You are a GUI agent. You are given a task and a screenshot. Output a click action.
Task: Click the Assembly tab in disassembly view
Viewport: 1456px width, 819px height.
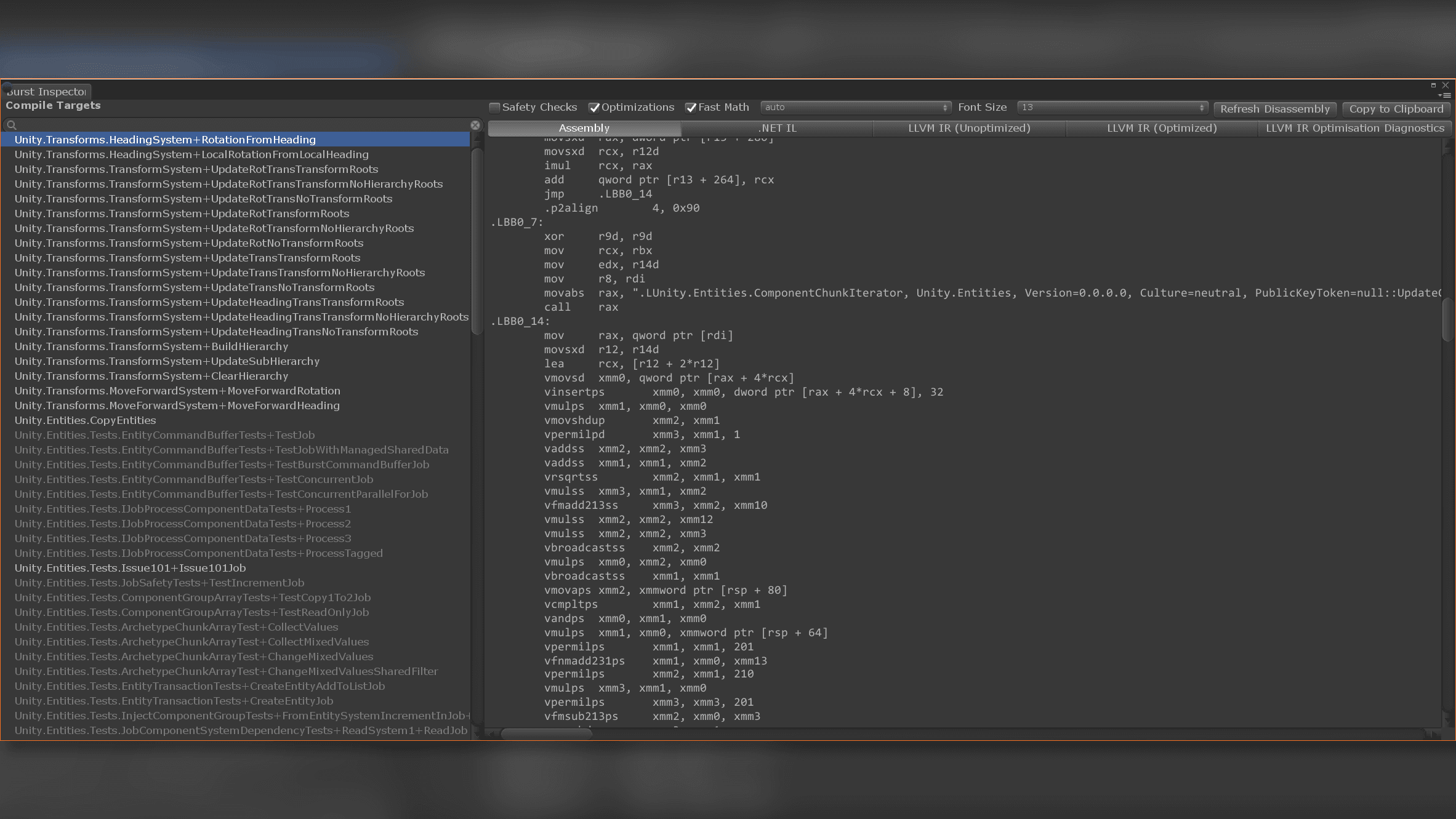[583, 127]
